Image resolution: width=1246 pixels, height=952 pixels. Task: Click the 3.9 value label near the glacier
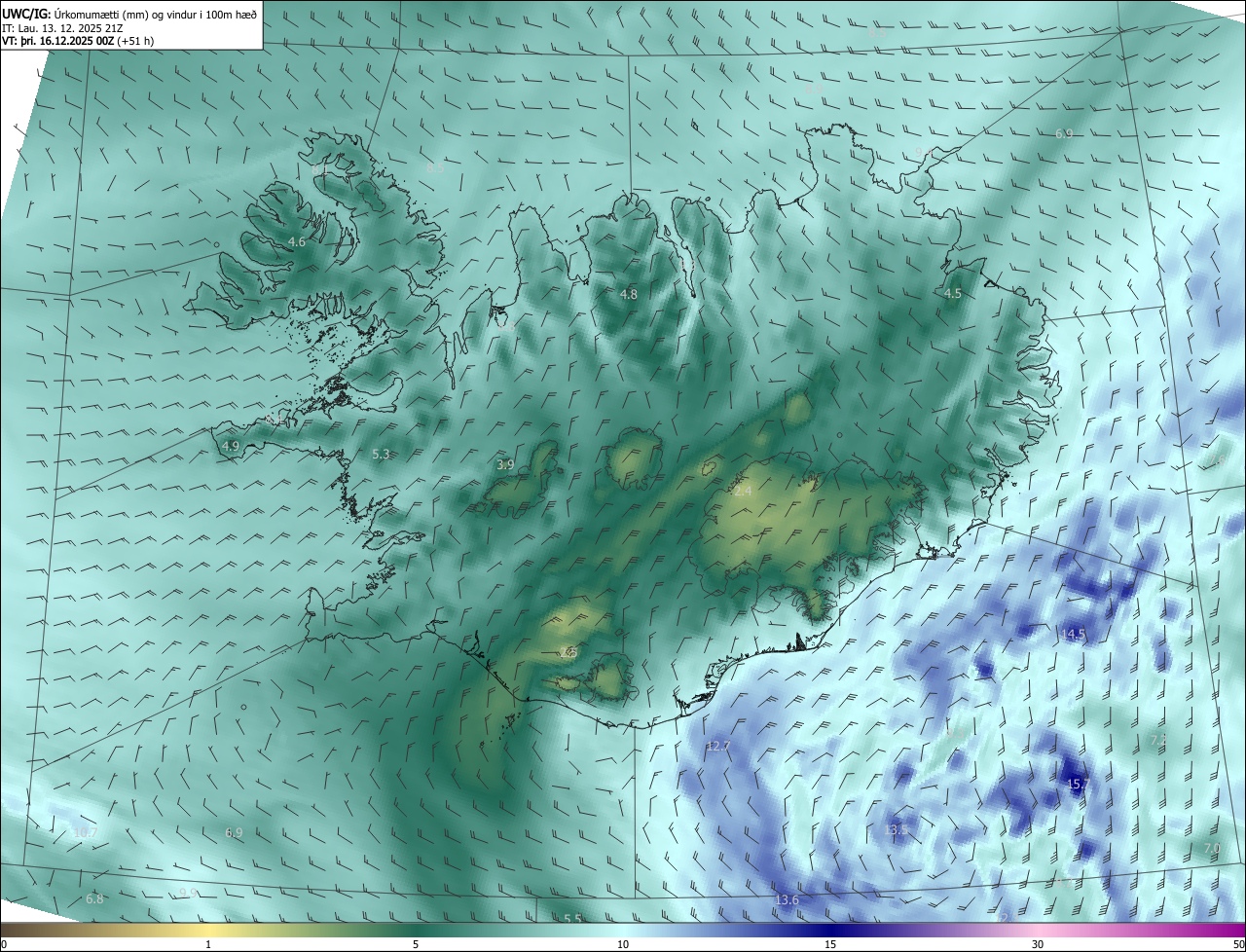tap(505, 464)
